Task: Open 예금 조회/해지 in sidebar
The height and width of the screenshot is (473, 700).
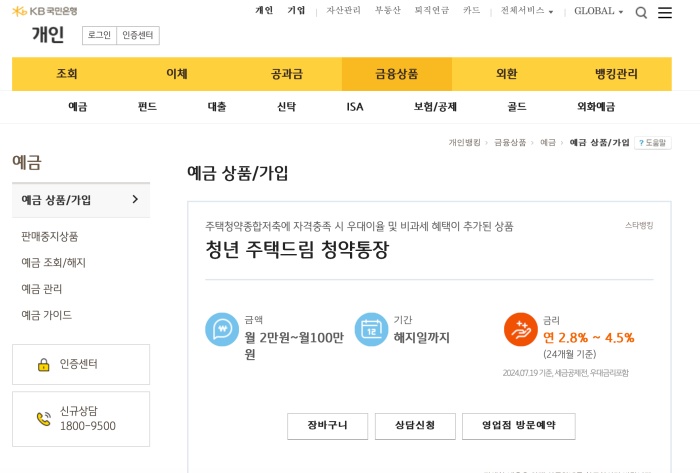Action: [54, 262]
